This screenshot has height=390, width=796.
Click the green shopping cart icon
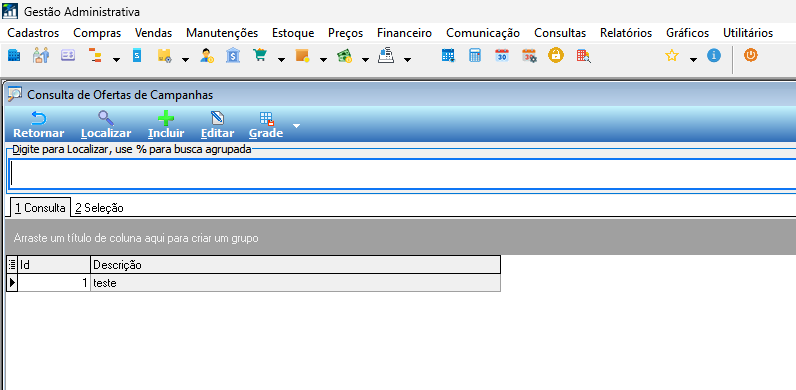click(x=260, y=55)
